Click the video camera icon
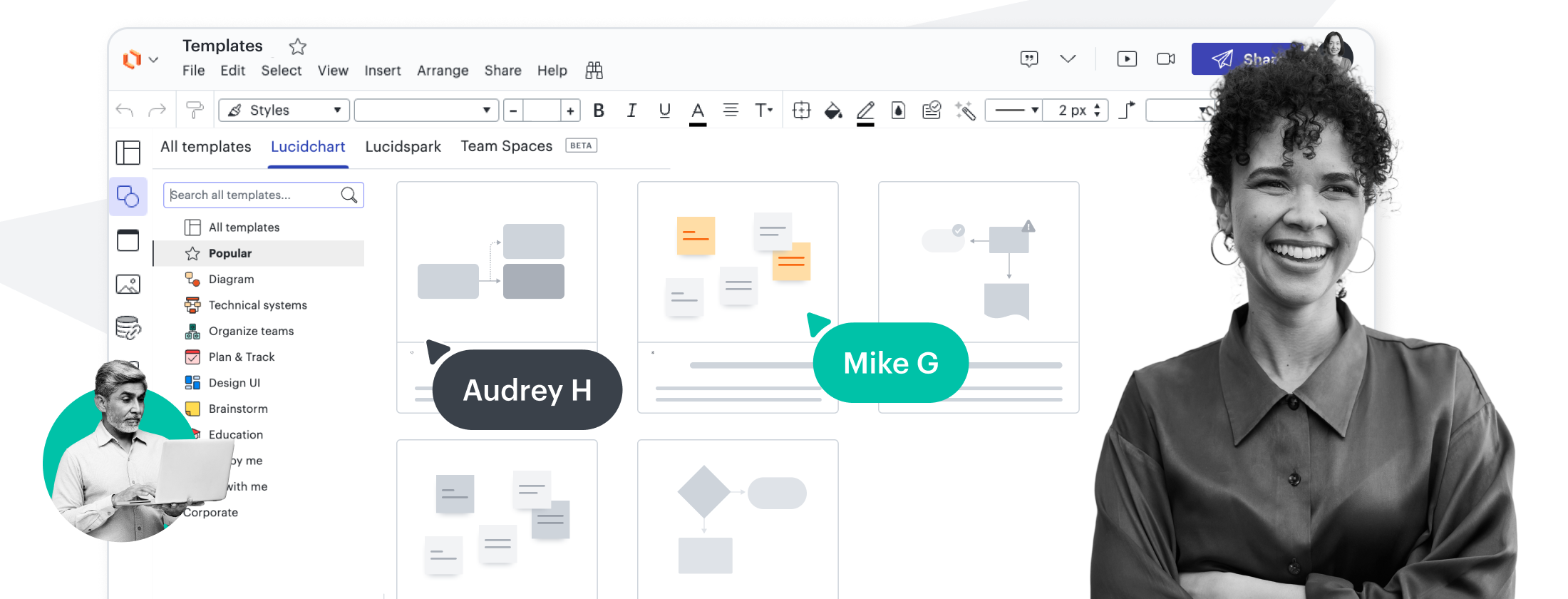The width and height of the screenshot is (1568, 599). tap(1166, 58)
